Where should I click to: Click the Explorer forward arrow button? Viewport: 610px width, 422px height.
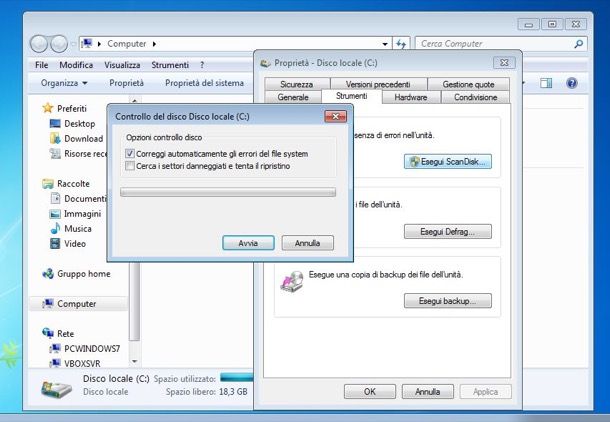59,44
